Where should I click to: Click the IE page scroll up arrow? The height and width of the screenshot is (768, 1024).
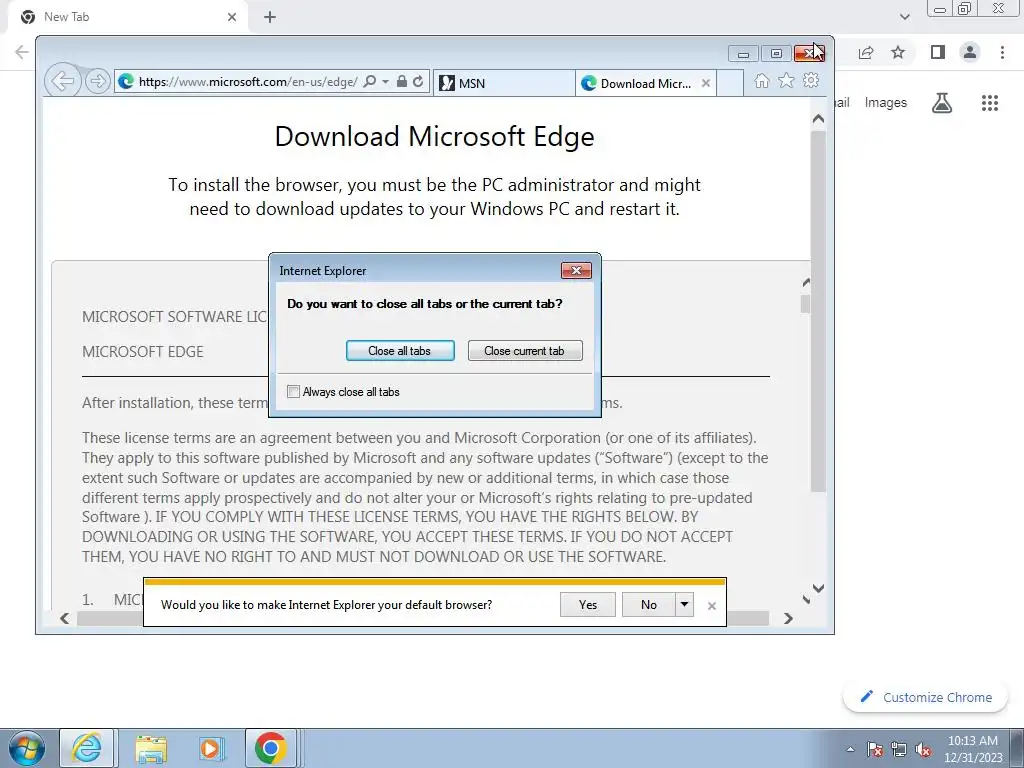tap(818, 119)
